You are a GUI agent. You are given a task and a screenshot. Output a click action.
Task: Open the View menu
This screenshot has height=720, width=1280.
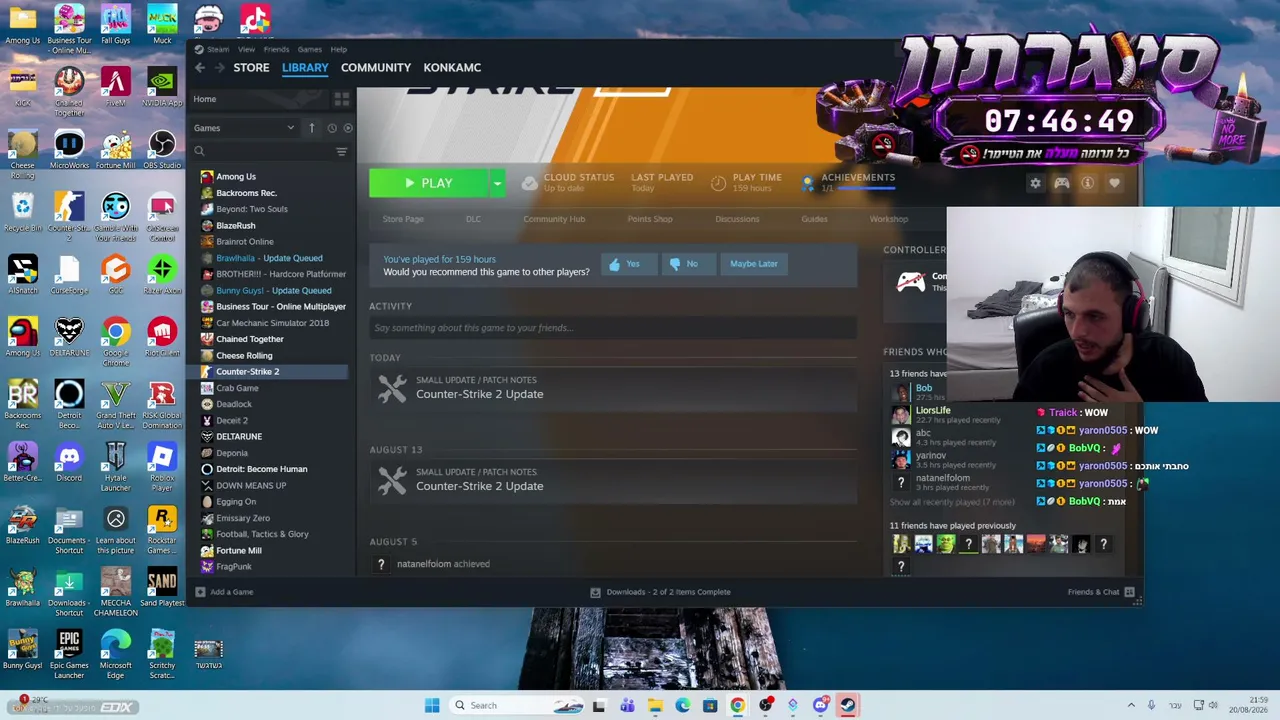pyautogui.click(x=246, y=49)
